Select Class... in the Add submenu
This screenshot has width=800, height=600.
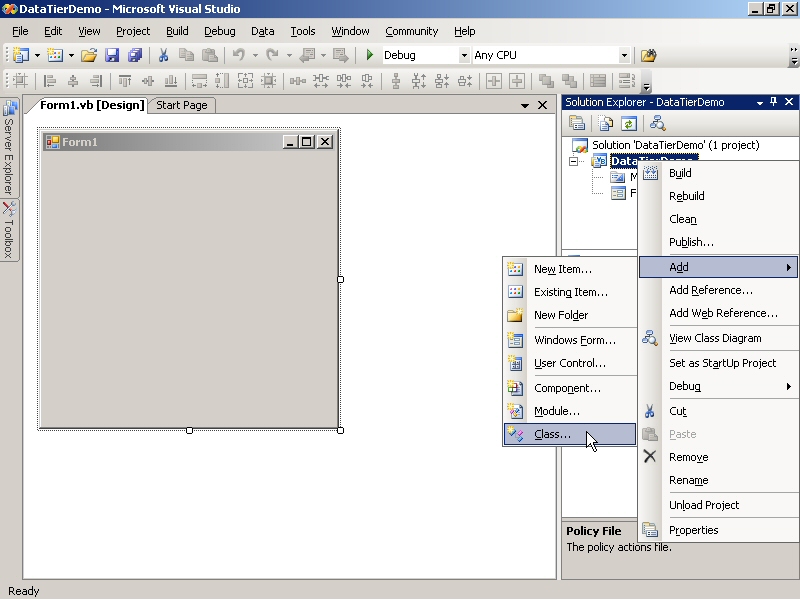[569, 434]
